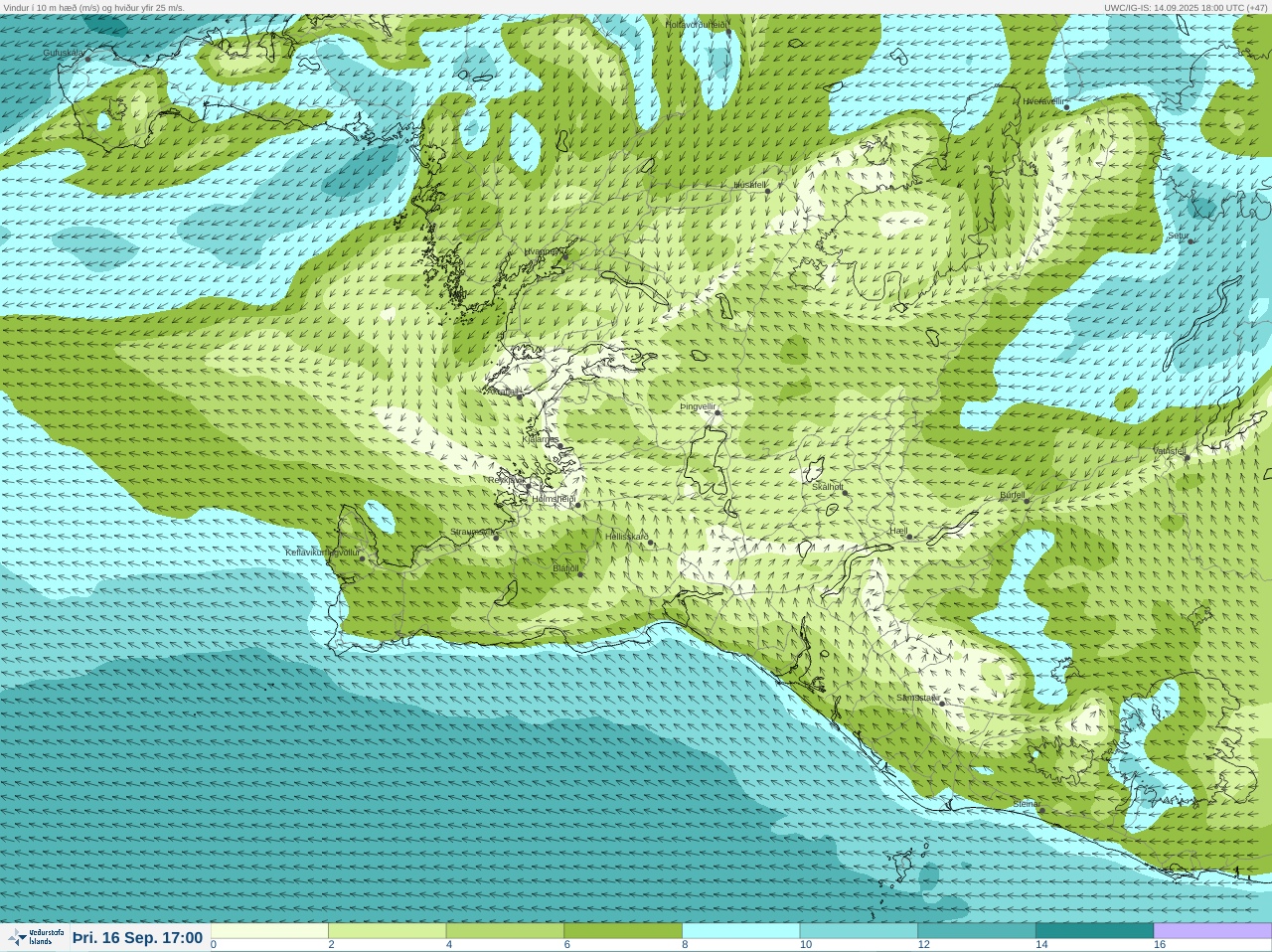Click the Þingvellir station marker
The width and height of the screenshot is (1272, 952).
[x=716, y=411]
